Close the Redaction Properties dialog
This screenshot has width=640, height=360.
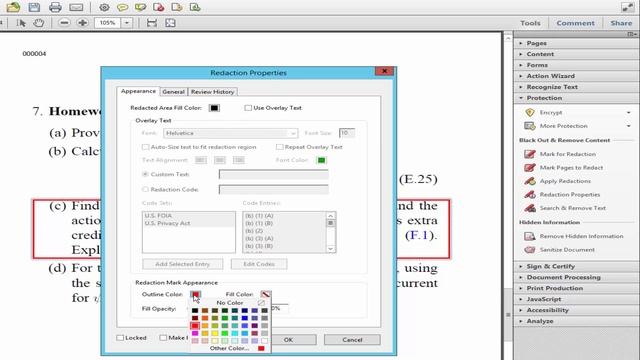[x=384, y=71]
